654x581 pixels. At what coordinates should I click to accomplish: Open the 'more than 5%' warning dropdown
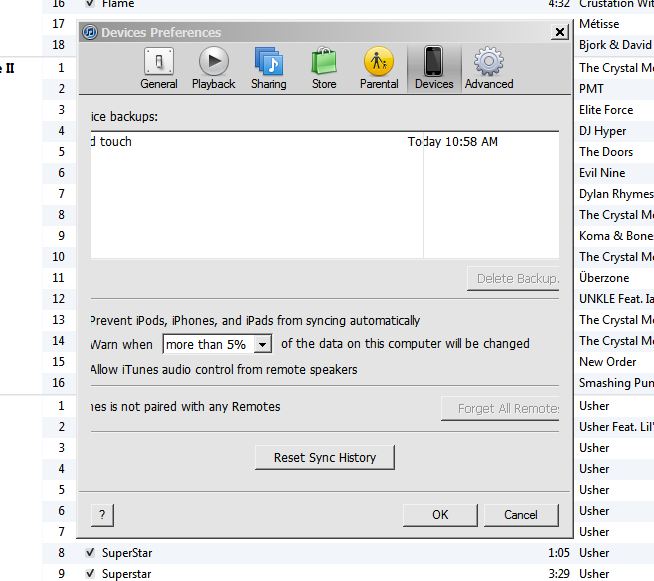pyautogui.click(x=217, y=345)
